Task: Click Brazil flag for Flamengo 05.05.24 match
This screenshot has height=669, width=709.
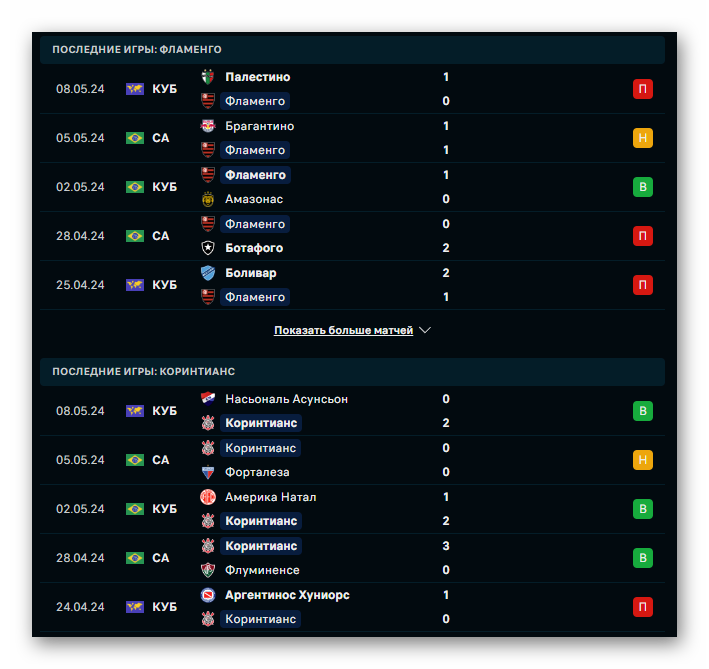Action: (x=135, y=138)
